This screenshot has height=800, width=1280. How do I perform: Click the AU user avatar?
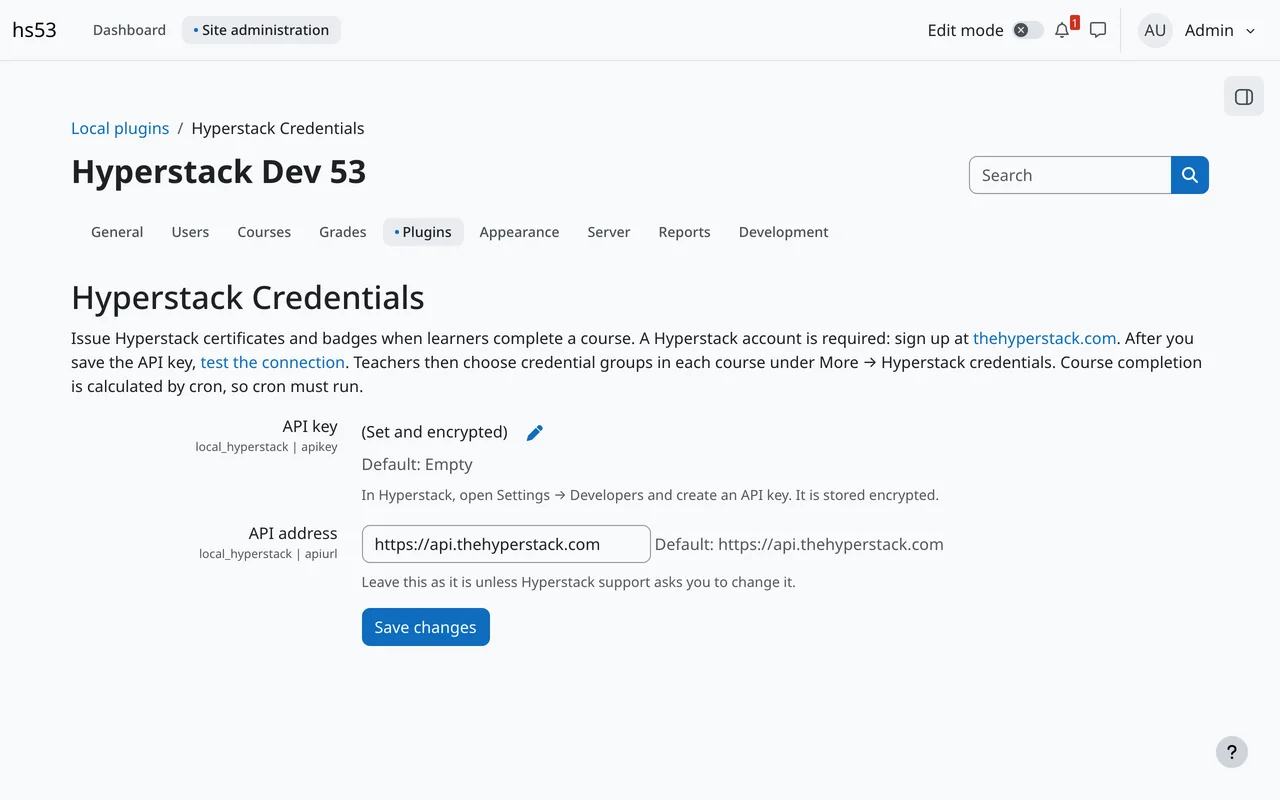[x=1155, y=30]
